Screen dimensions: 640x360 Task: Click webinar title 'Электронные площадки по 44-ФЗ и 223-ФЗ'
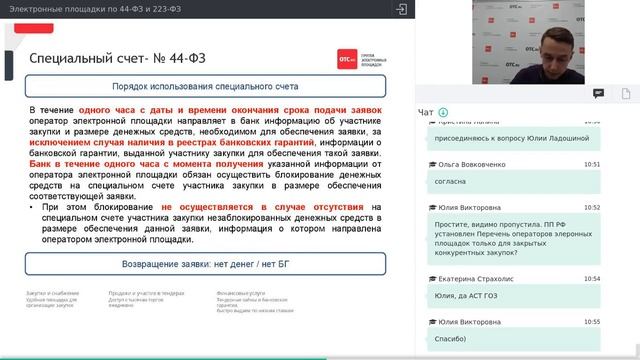click(x=95, y=9)
